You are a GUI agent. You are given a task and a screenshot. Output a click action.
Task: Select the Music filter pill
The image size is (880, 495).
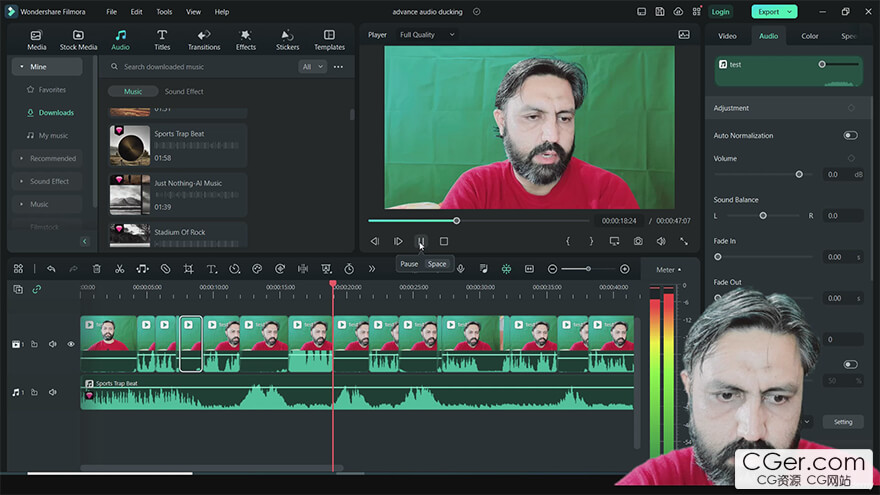point(133,91)
